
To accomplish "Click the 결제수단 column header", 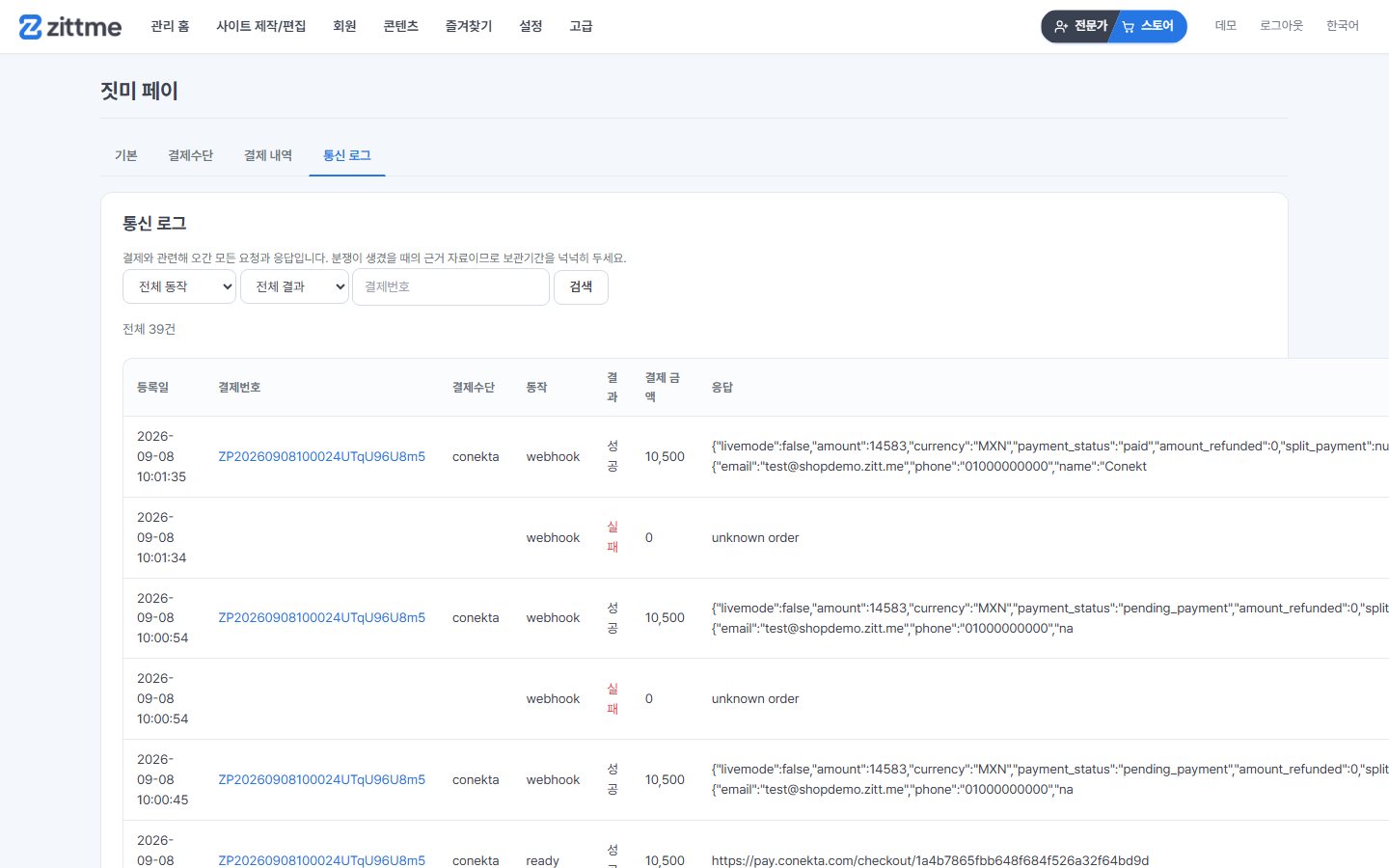I will tap(474, 387).
